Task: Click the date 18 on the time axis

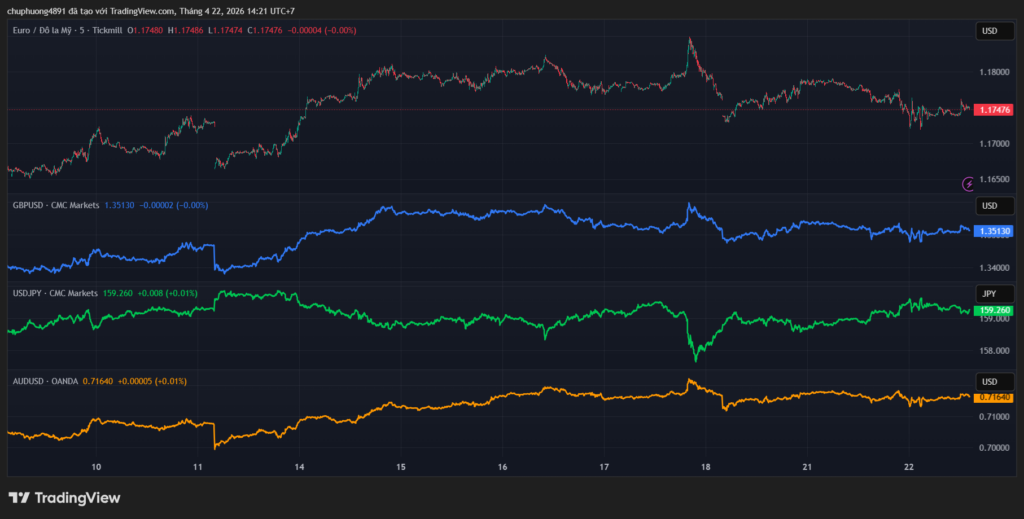Action: pos(706,467)
